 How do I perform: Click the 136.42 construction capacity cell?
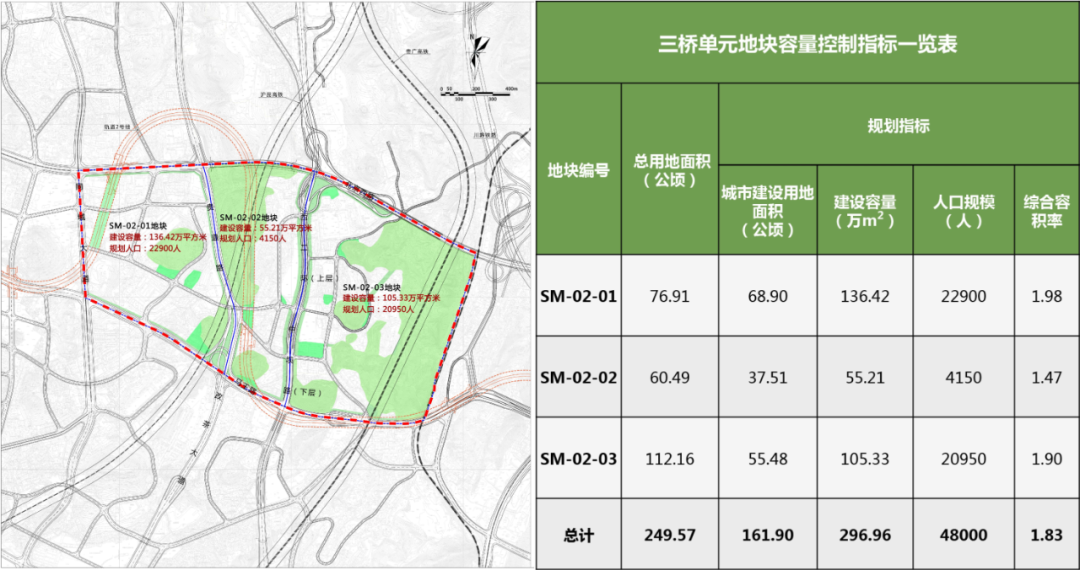tap(864, 296)
